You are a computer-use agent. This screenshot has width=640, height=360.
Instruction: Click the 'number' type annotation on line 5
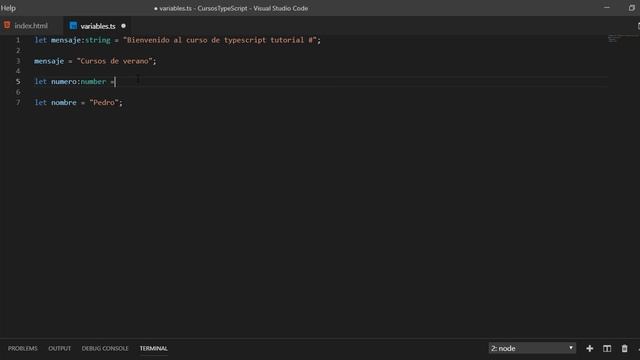coord(93,82)
